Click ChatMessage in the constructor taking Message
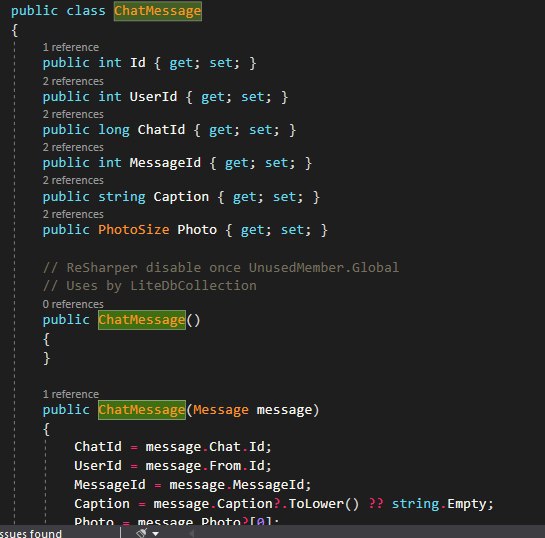This screenshot has height=538, width=545. (142, 410)
